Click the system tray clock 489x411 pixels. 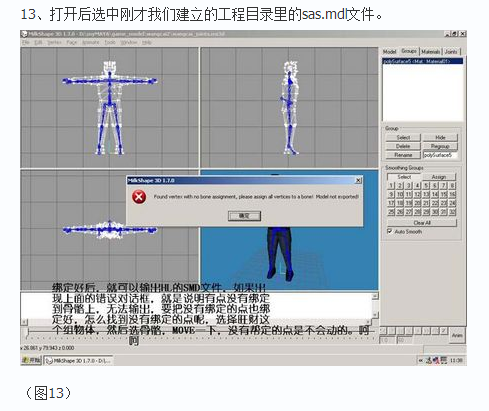tap(456, 360)
